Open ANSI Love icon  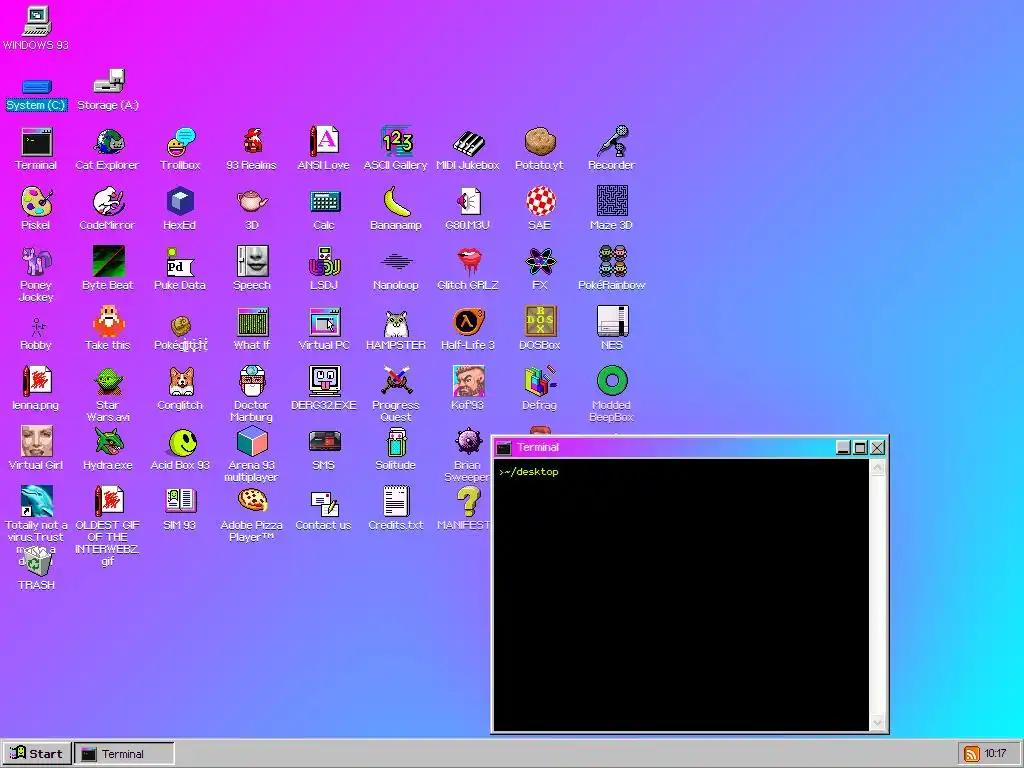pyautogui.click(x=324, y=142)
